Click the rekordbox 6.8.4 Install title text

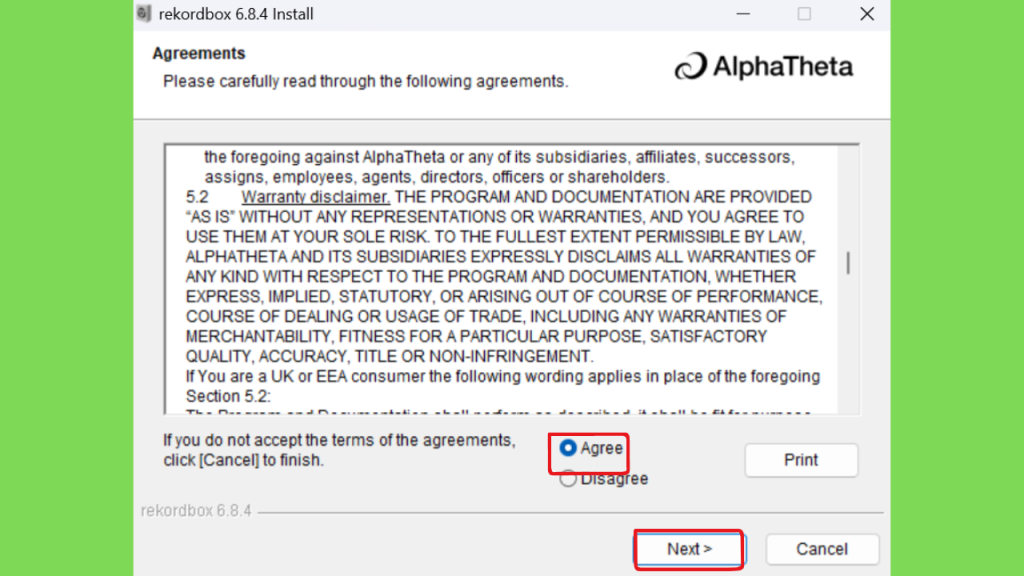click(236, 14)
